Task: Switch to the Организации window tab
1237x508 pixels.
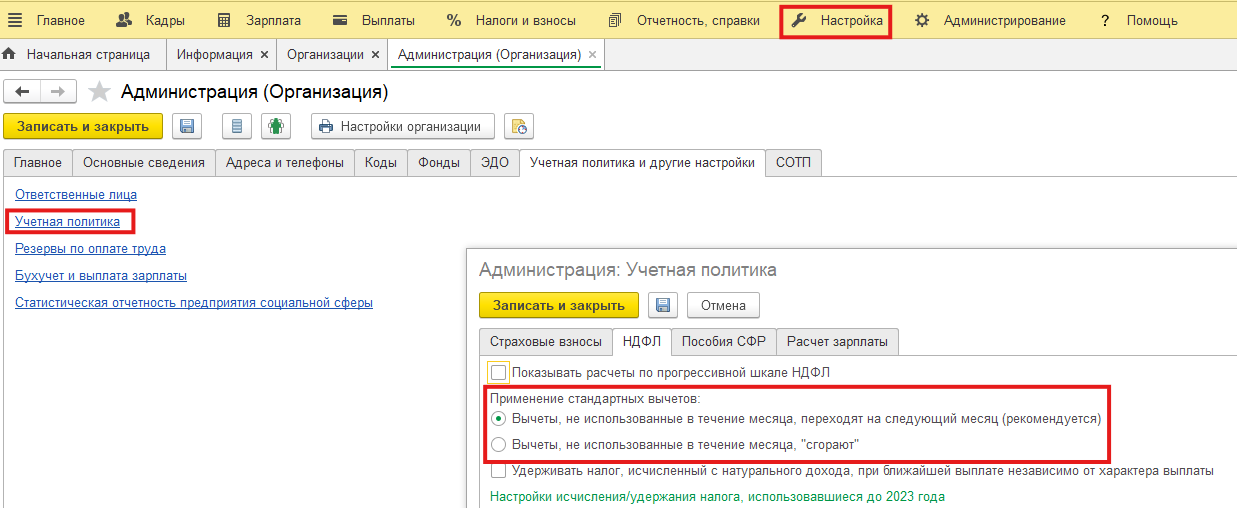Action: pyautogui.click(x=325, y=54)
